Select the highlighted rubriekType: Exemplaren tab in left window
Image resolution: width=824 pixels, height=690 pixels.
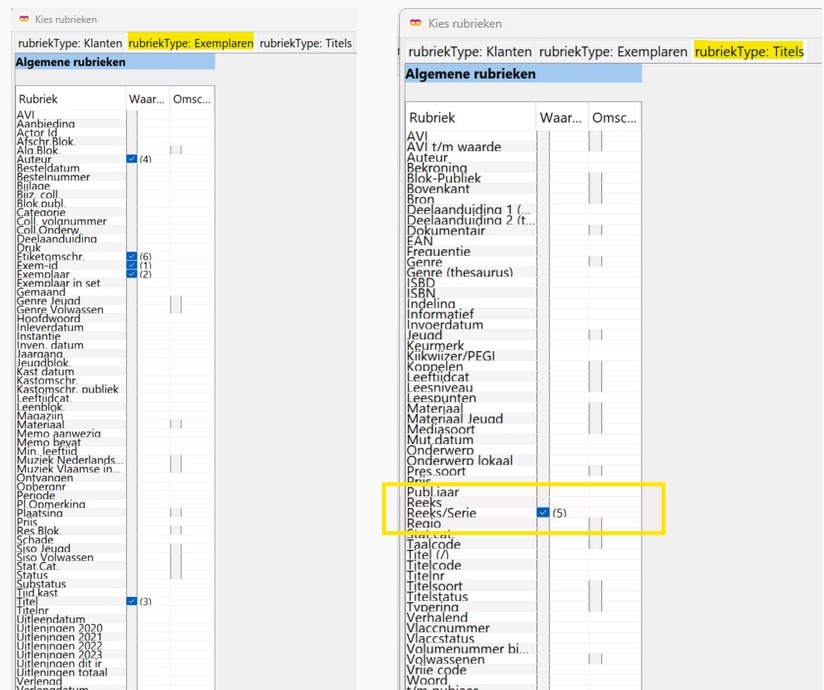(x=190, y=44)
